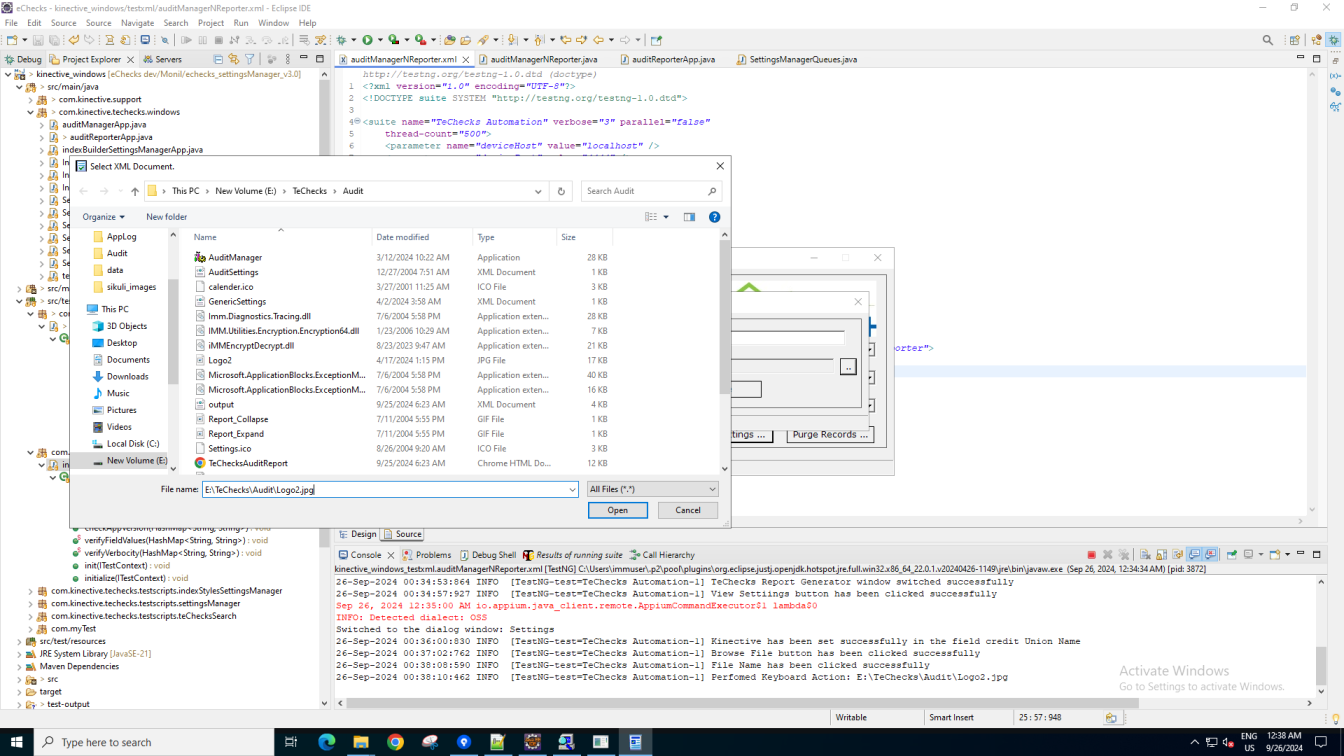This screenshot has height=756, width=1344.
Task: Refresh the Audit folder listing
Action: pyautogui.click(x=561, y=191)
